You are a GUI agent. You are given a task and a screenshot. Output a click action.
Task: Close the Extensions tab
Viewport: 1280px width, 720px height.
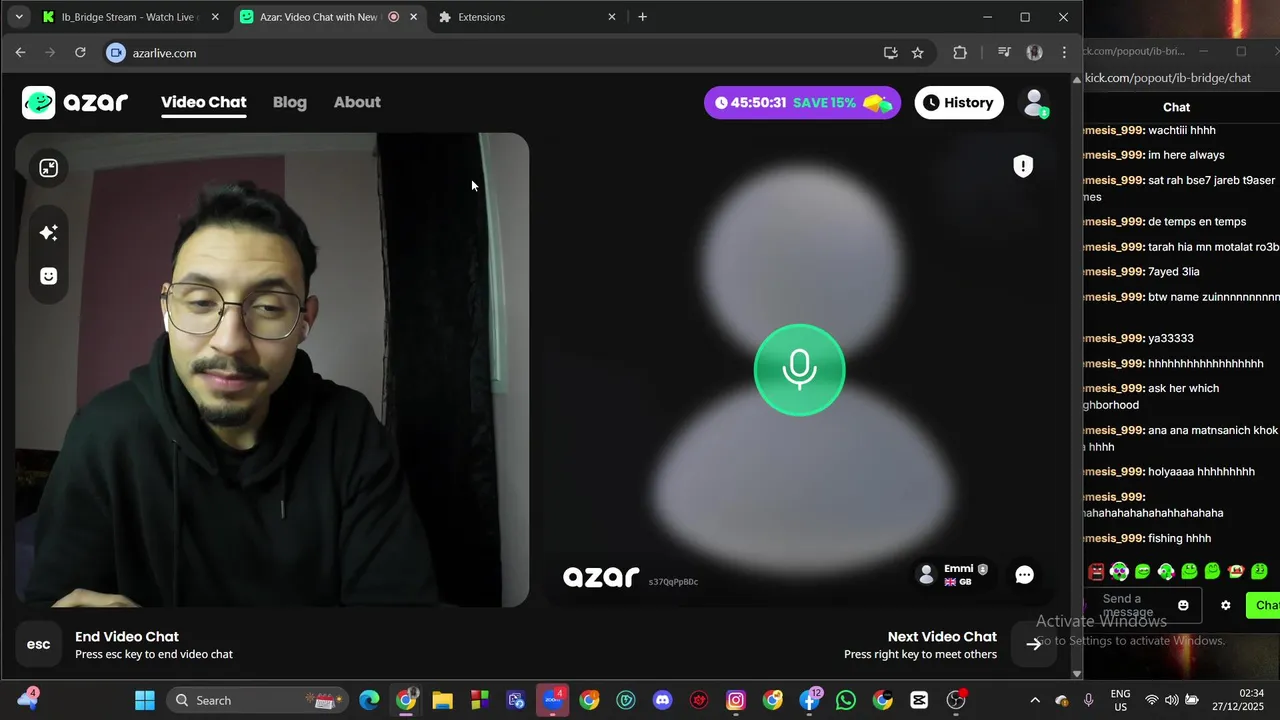(x=612, y=17)
